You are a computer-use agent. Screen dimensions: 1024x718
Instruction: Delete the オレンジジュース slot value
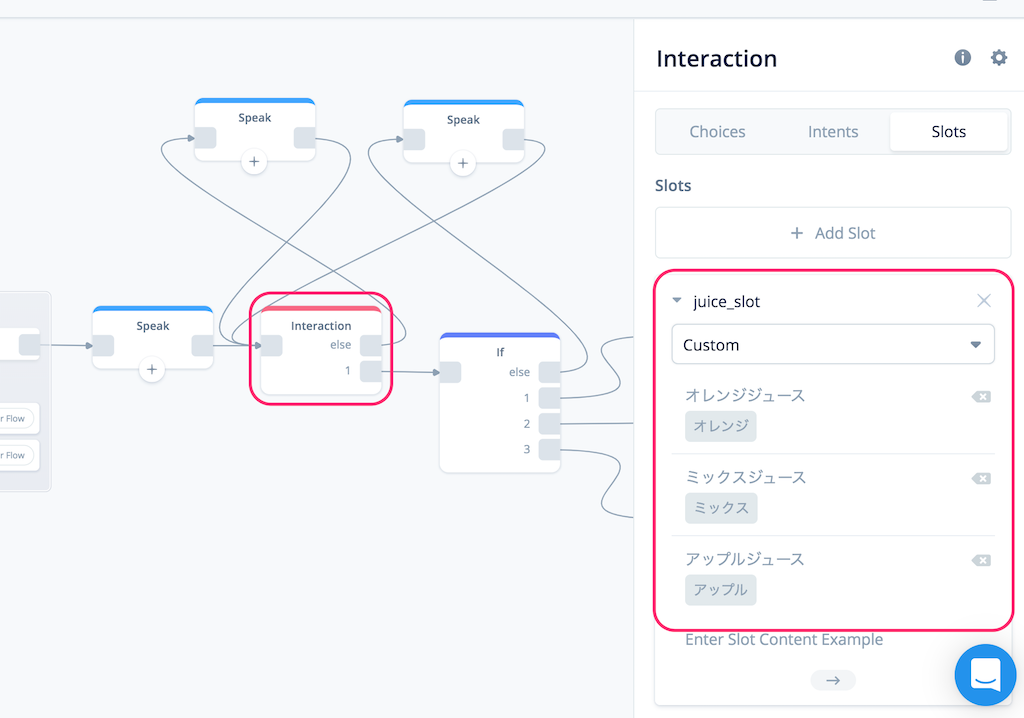click(981, 397)
